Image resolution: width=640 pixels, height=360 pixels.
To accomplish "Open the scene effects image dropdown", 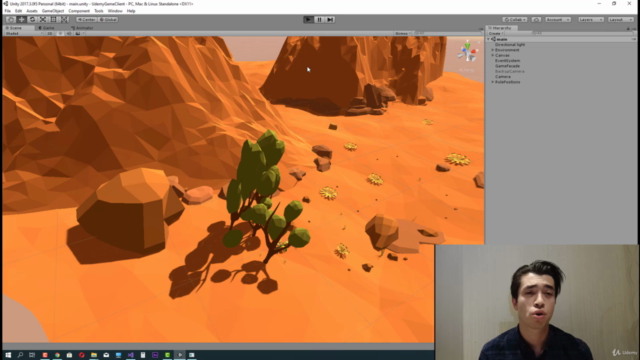I will click(x=80, y=33).
